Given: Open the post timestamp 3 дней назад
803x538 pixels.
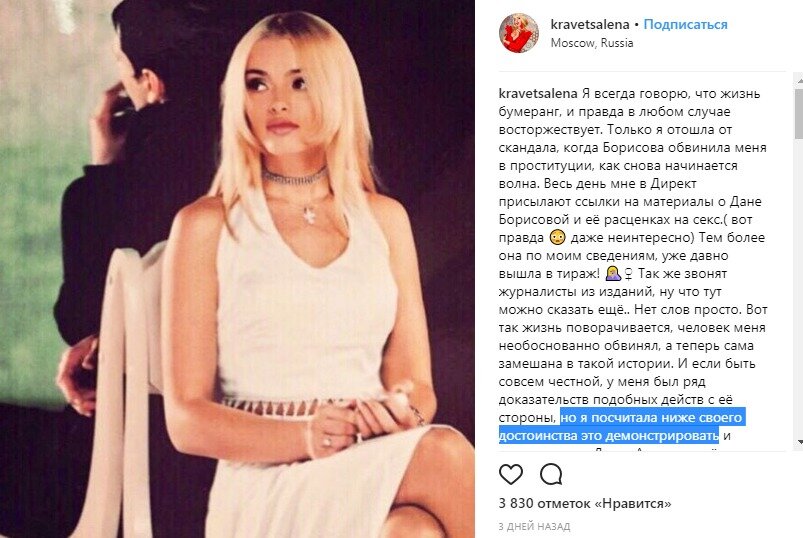Looking at the screenshot, I should click(534, 526).
